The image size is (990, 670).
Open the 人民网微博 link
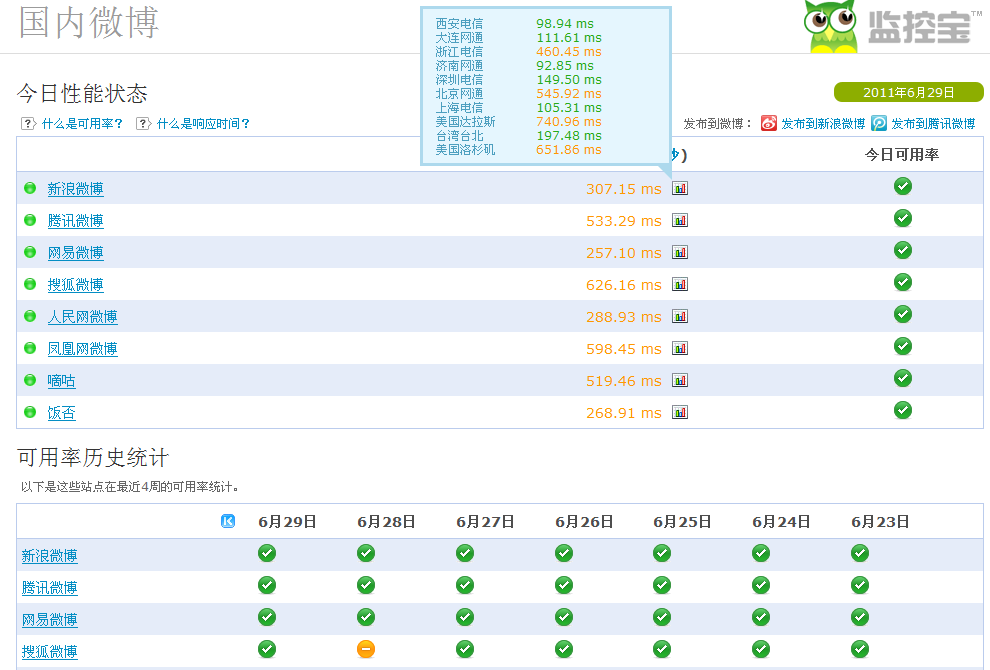[x=82, y=317]
